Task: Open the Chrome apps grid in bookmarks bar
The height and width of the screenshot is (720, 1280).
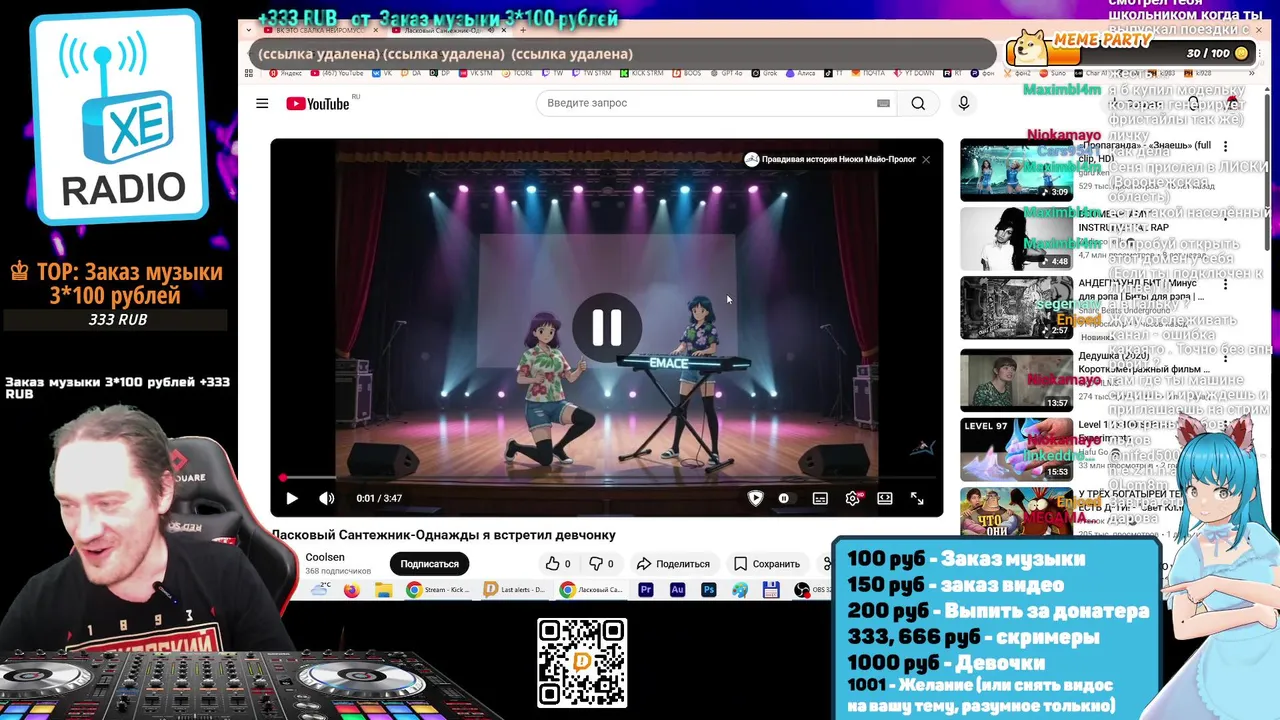Action: 249,73
